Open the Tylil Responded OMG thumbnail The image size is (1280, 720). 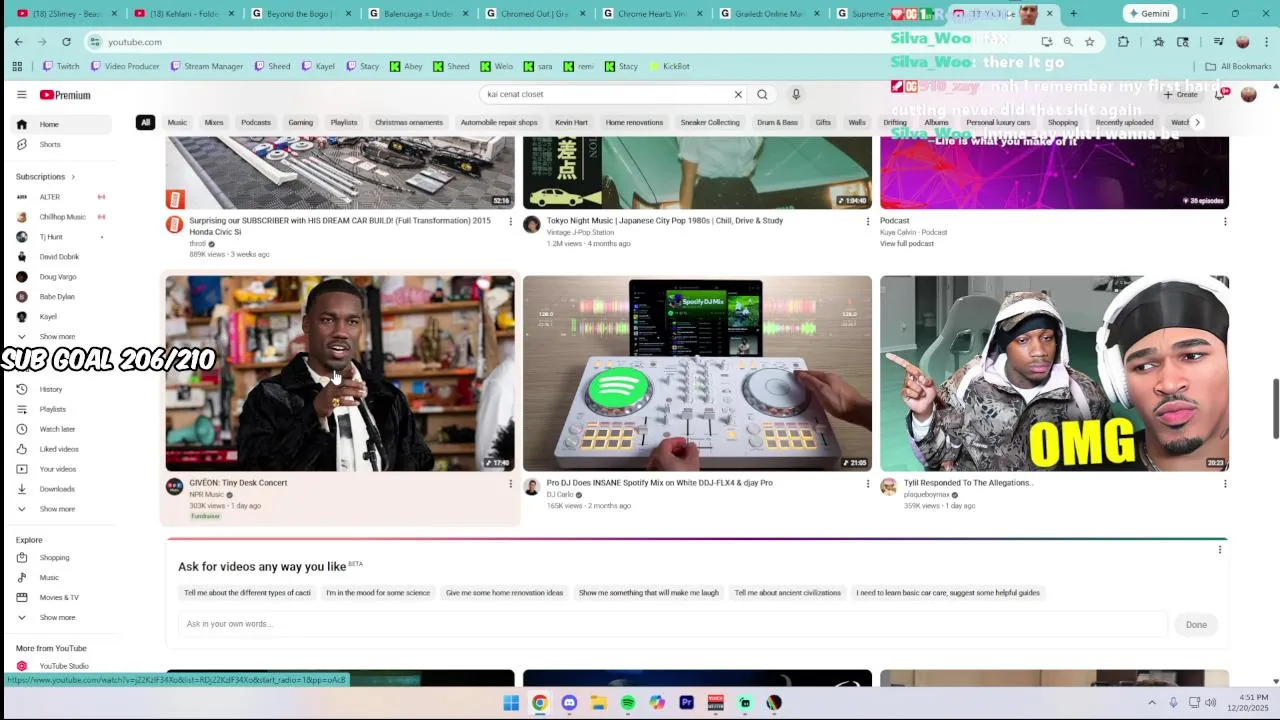click(1054, 373)
